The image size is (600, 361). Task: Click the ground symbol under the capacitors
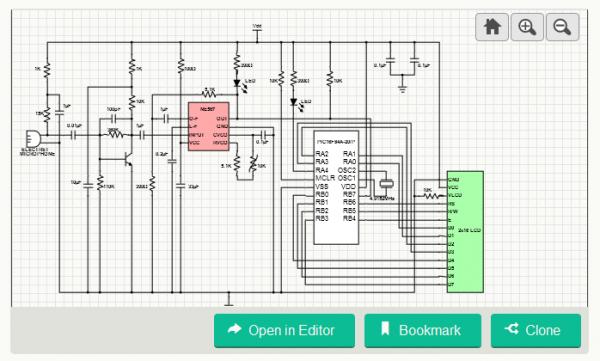click(x=402, y=89)
